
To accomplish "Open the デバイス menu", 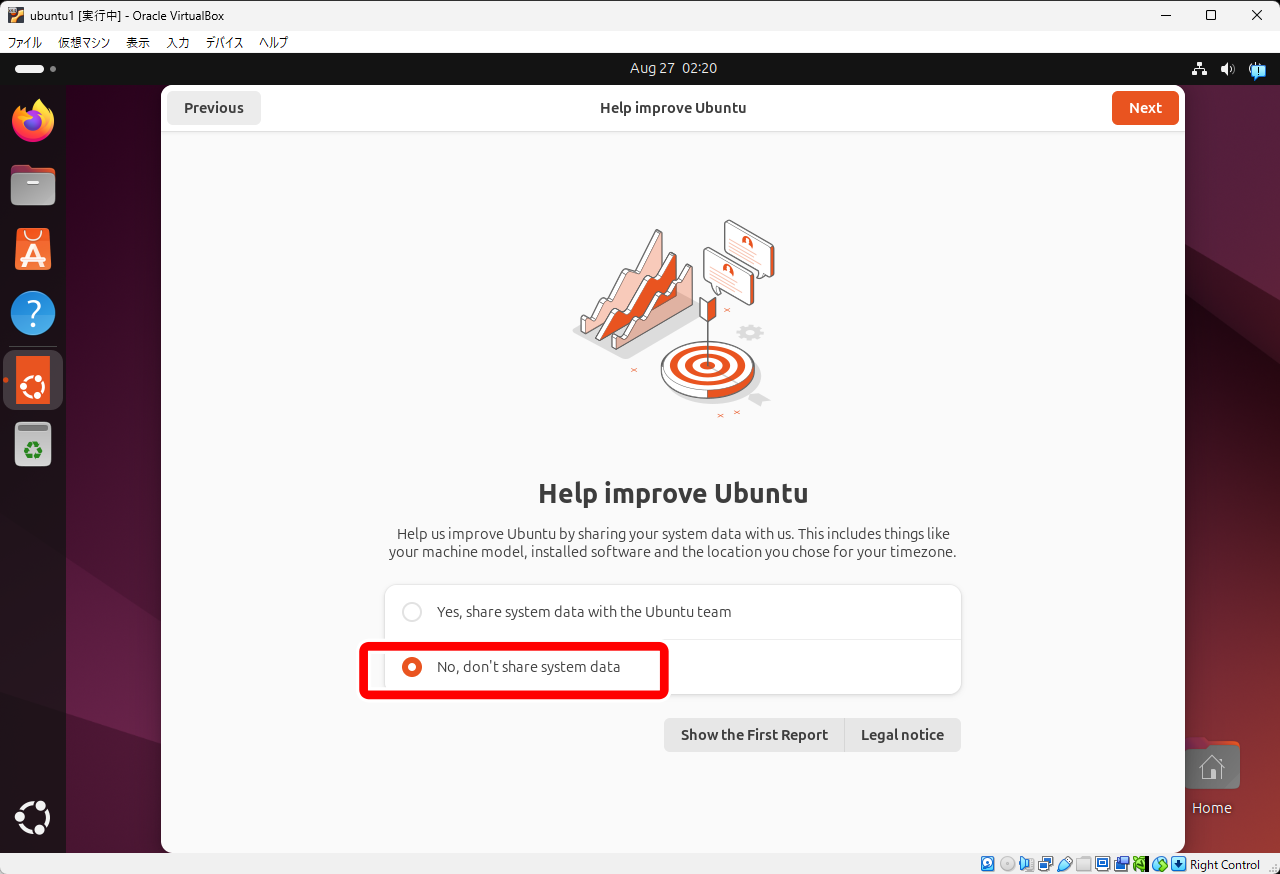I will click(225, 42).
